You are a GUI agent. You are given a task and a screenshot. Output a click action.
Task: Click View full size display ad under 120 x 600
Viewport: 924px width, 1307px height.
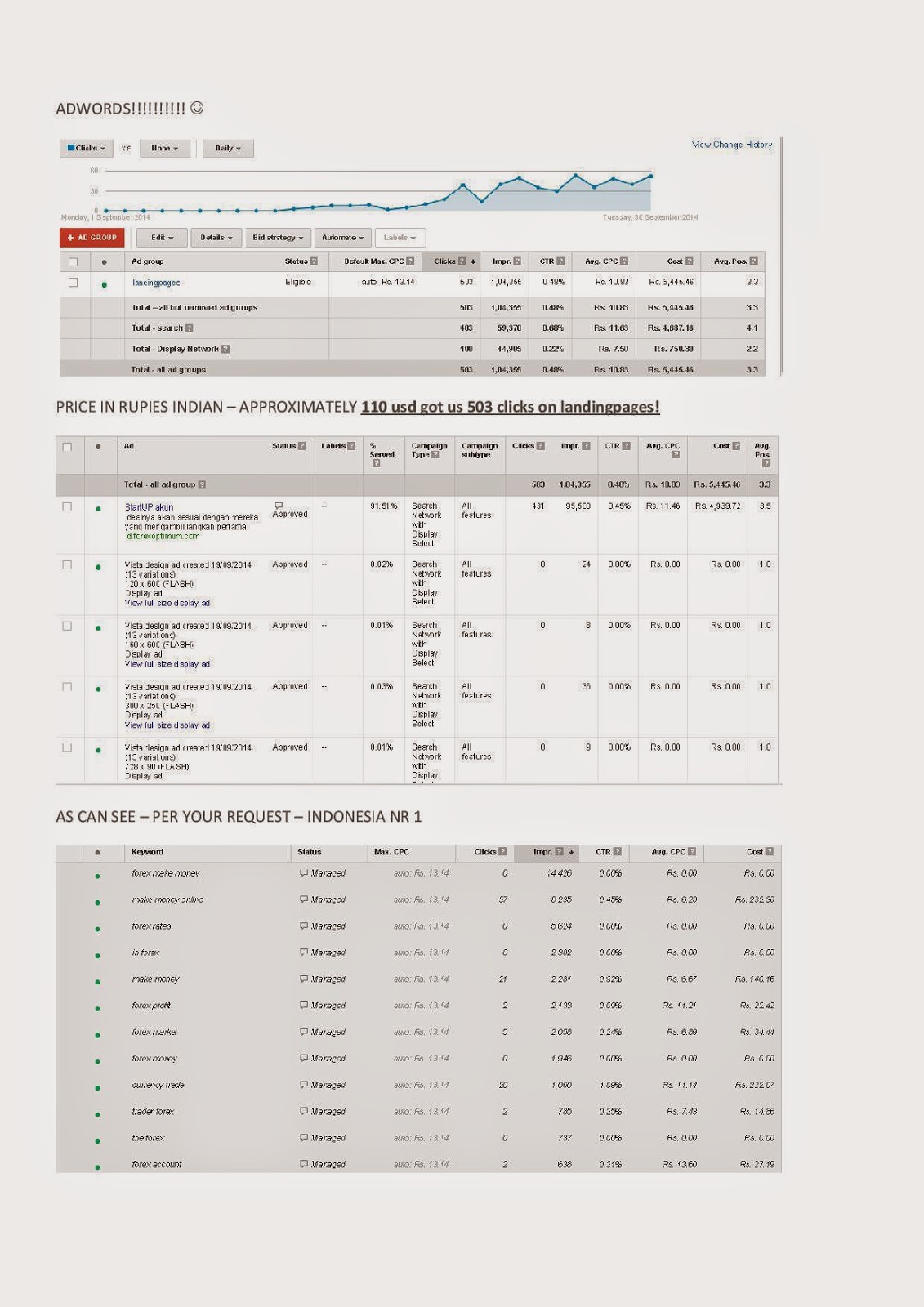167,603
